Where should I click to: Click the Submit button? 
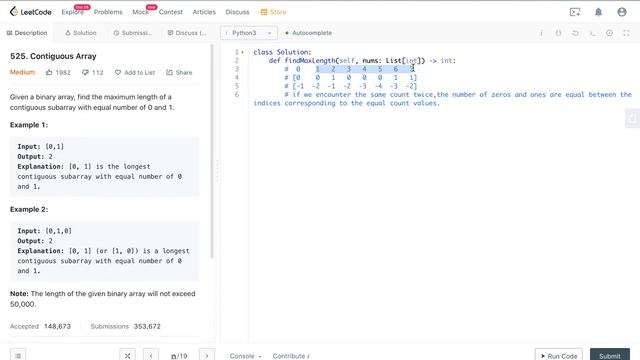point(610,356)
